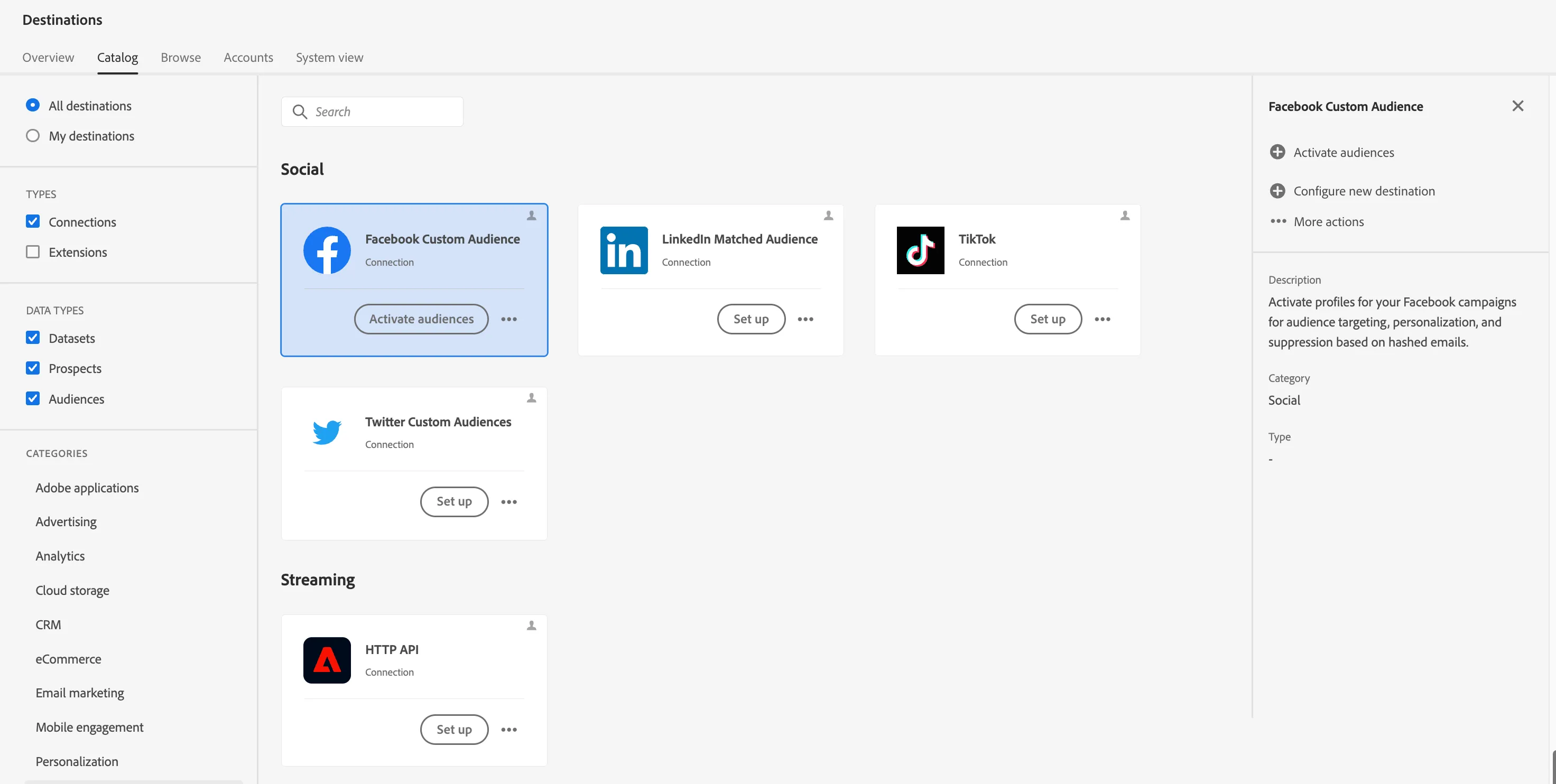
Task: Select the All destinations radio button
Action: coord(33,105)
